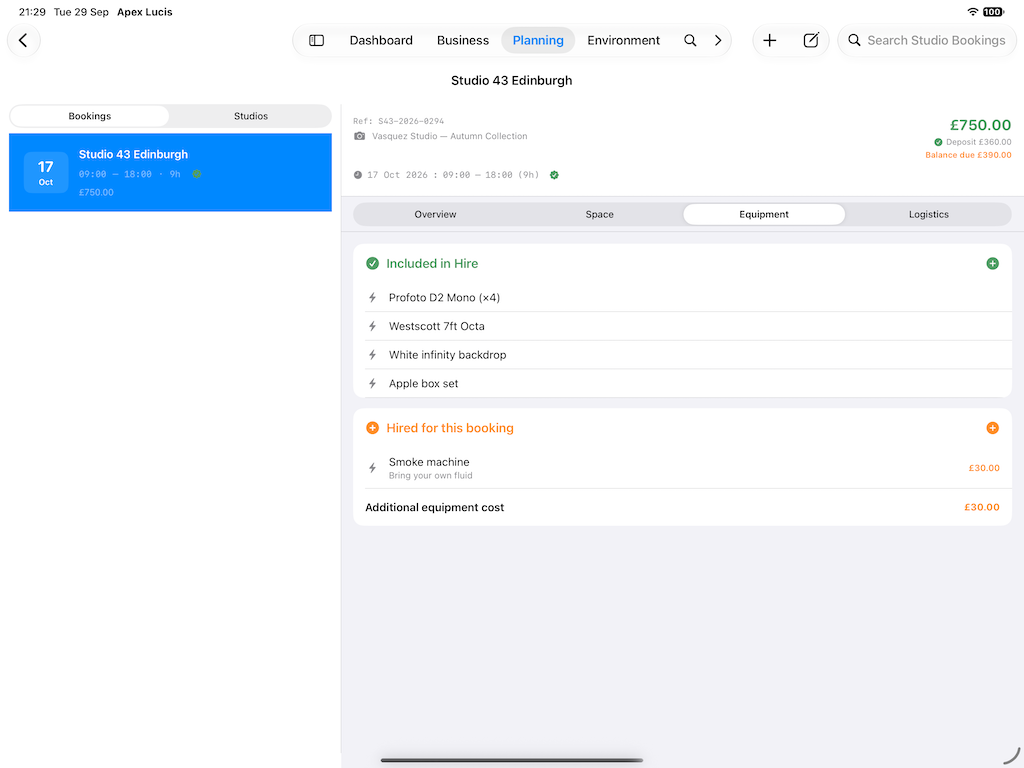This screenshot has width=1024, height=768.
Task: Tap the camera icon beside Vasquez Studio
Action: 359,136
